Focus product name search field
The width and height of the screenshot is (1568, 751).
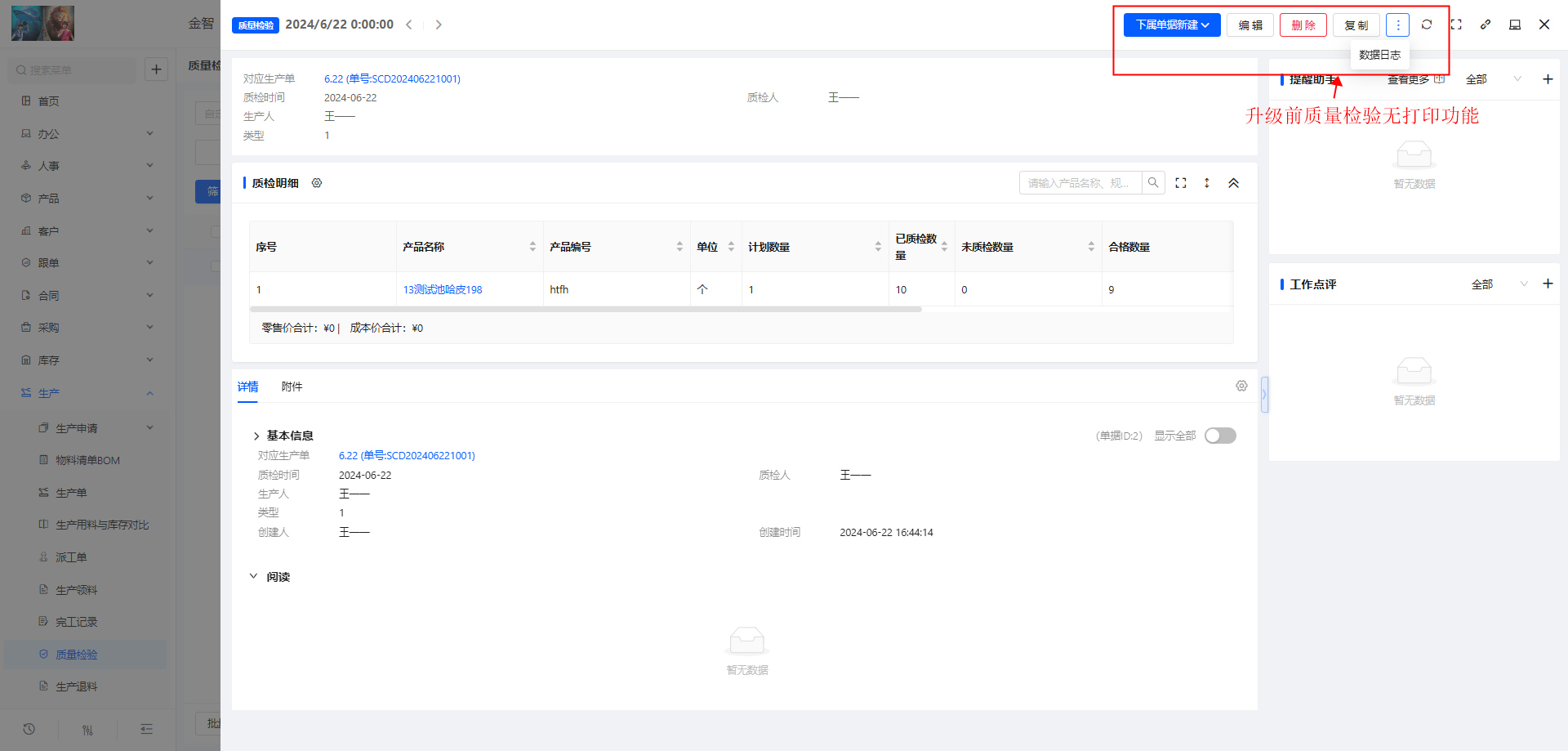[1080, 183]
